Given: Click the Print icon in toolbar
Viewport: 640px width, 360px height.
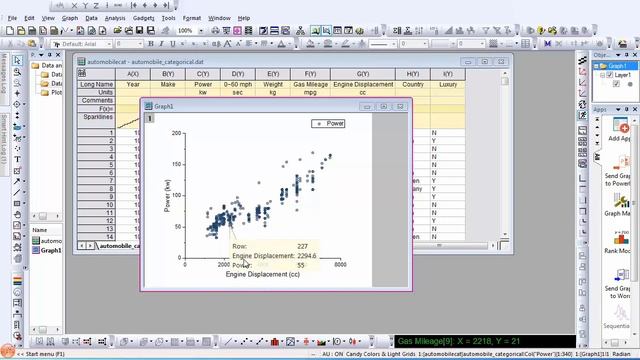Looking at the screenshot, I should click(215, 31).
